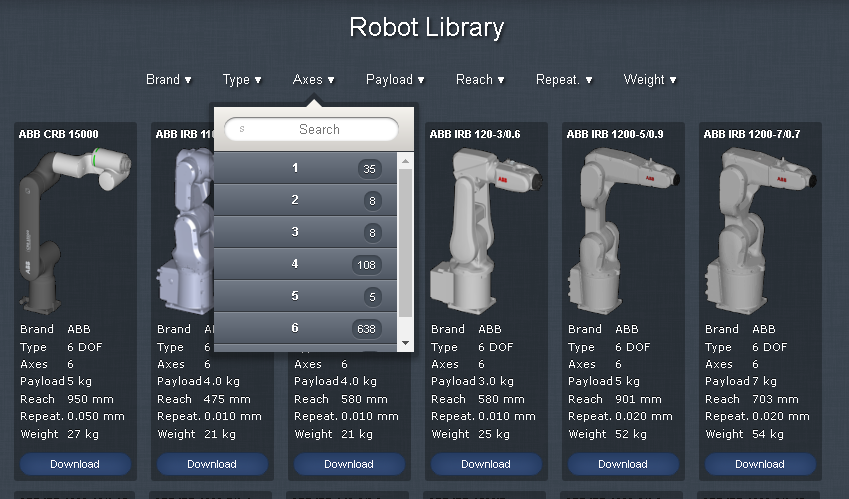Select axes option 5 in the list

(305, 296)
